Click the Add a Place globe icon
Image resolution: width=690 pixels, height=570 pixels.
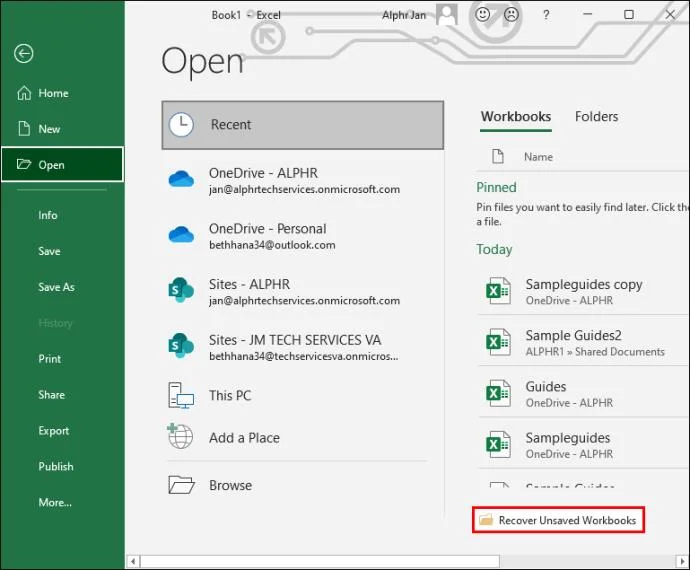coord(180,436)
